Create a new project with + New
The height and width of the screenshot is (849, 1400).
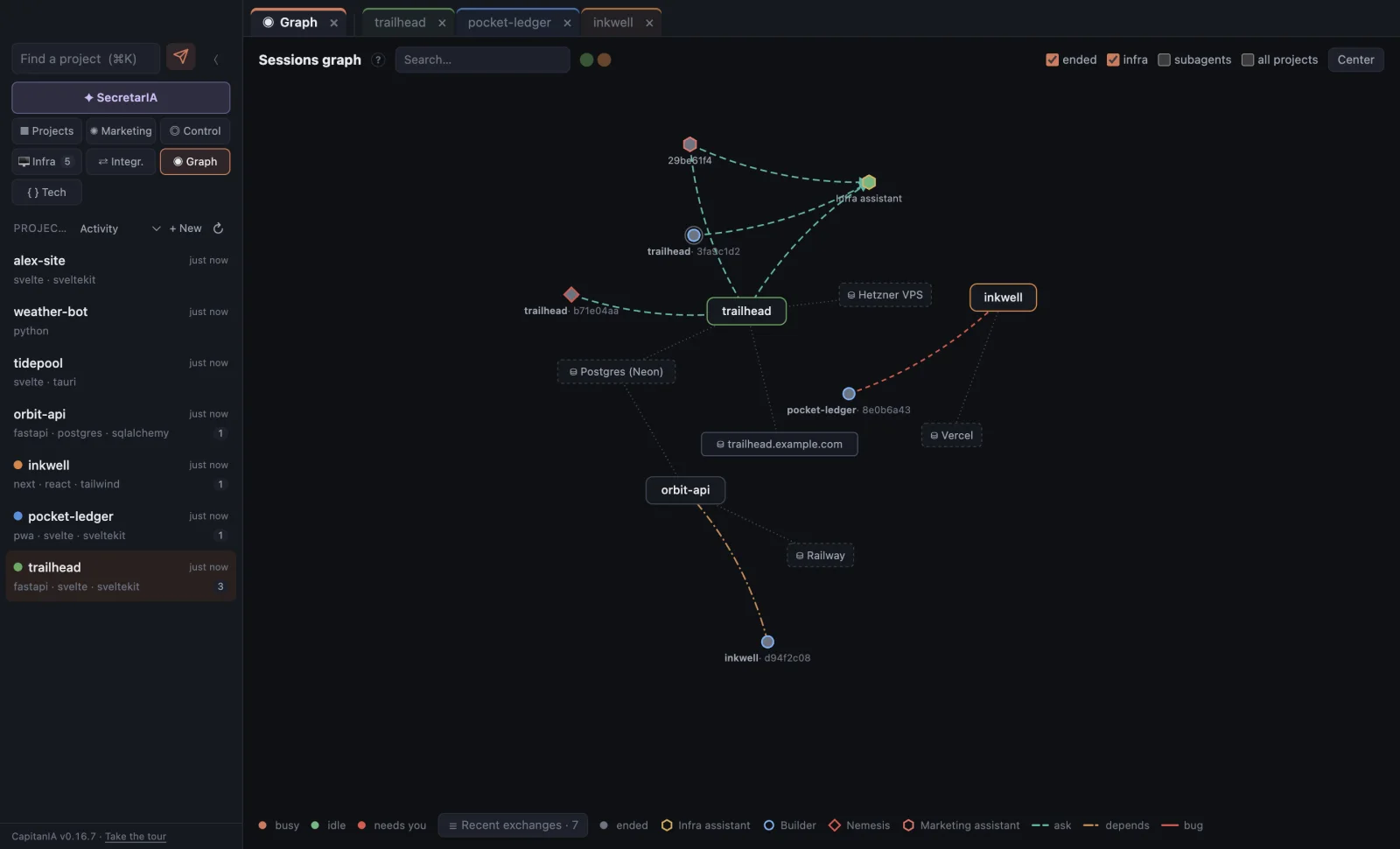[185, 228]
